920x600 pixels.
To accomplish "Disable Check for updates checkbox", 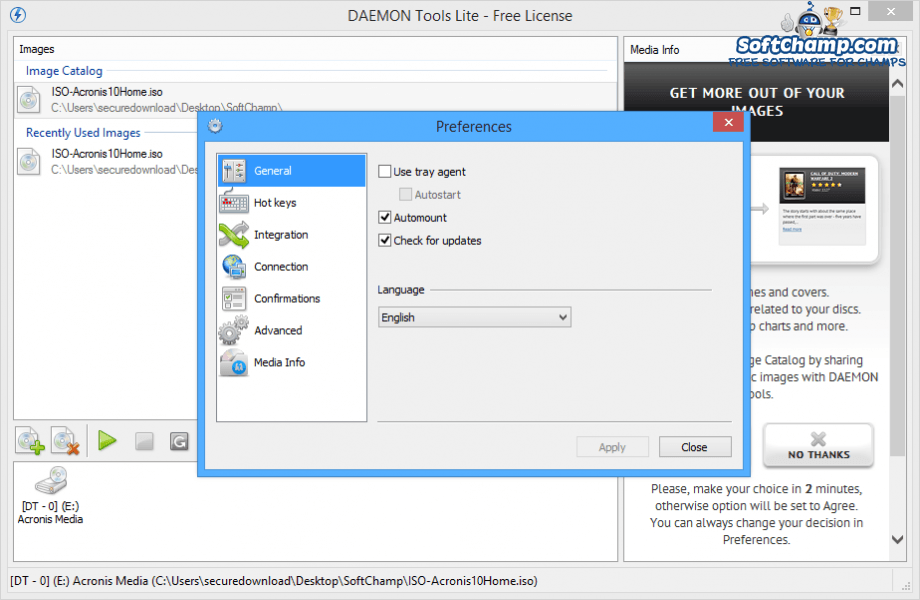I will [385, 240].
